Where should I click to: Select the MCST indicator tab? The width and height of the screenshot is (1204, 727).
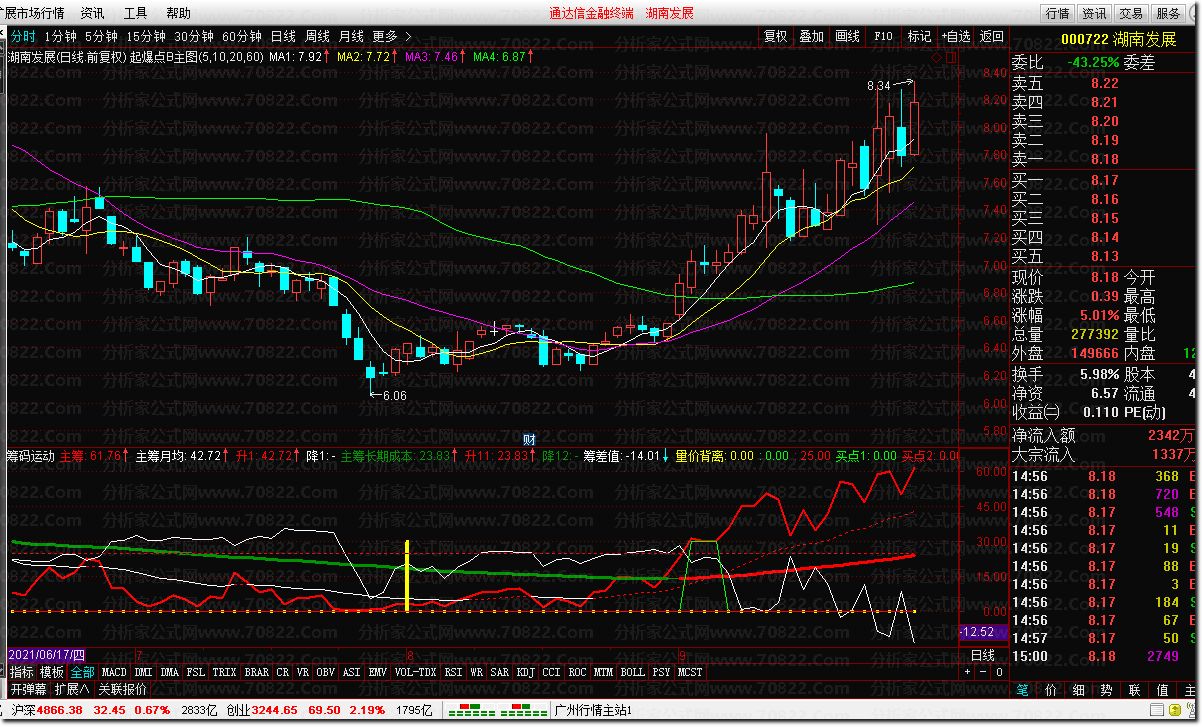click(x=690, y=672)
